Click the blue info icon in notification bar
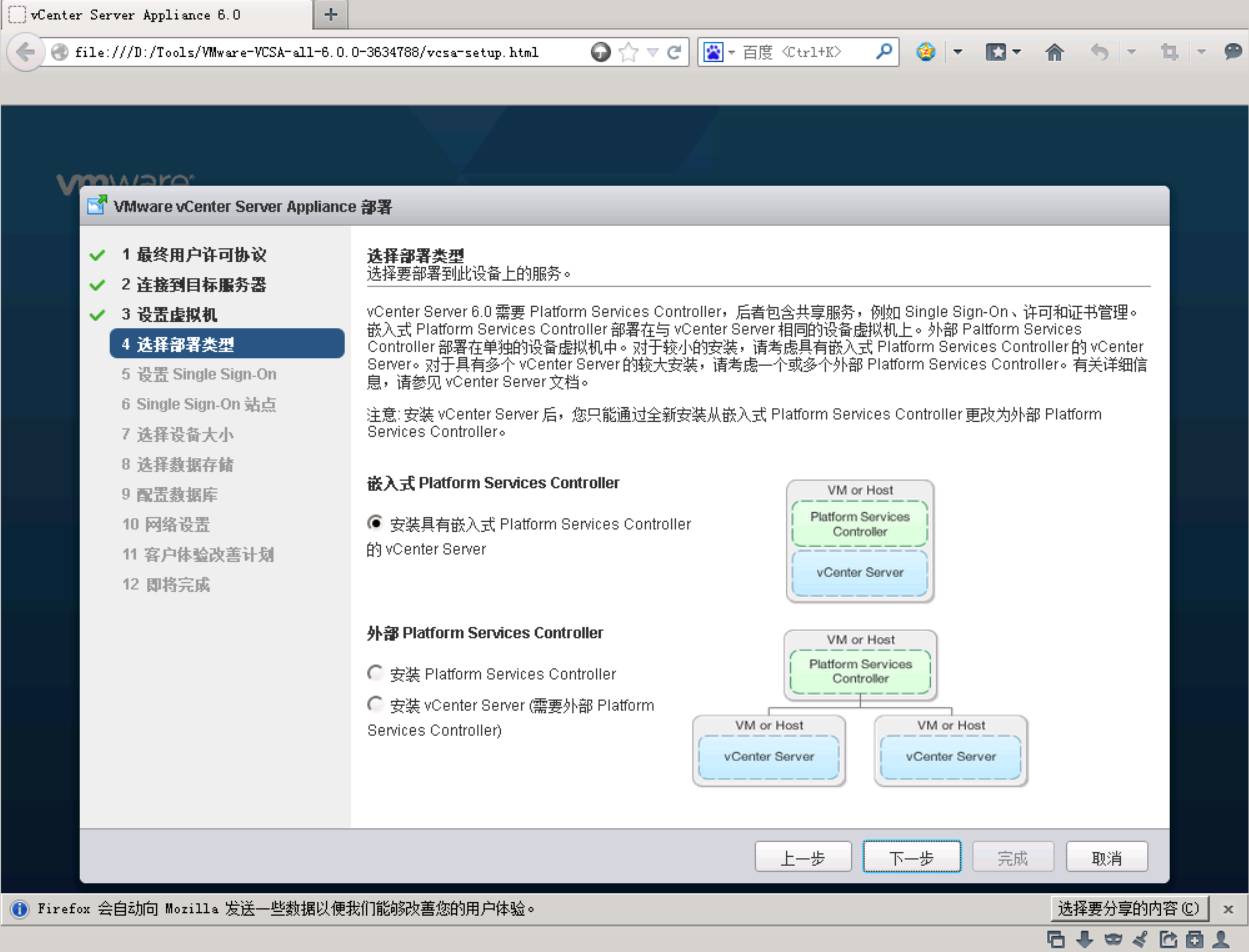The height and width of the screenshot is (952, 1249). [x=19, y=909]
